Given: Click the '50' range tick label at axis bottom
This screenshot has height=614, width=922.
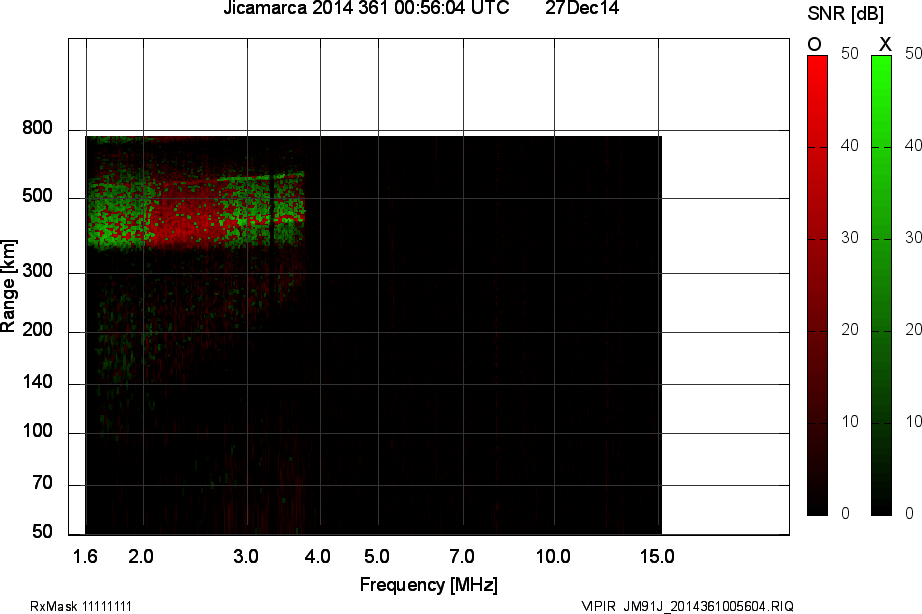Looking at the screenshot, I should click(x=42, y=532).
